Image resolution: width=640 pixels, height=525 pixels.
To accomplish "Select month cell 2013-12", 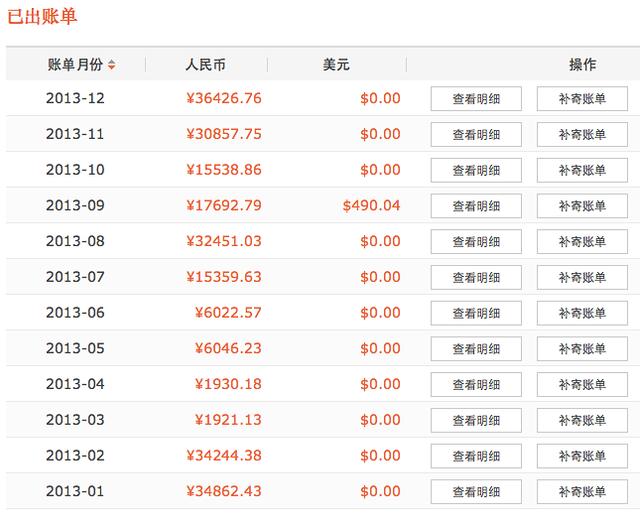I will pyautogui.click(x=75, y=98).
